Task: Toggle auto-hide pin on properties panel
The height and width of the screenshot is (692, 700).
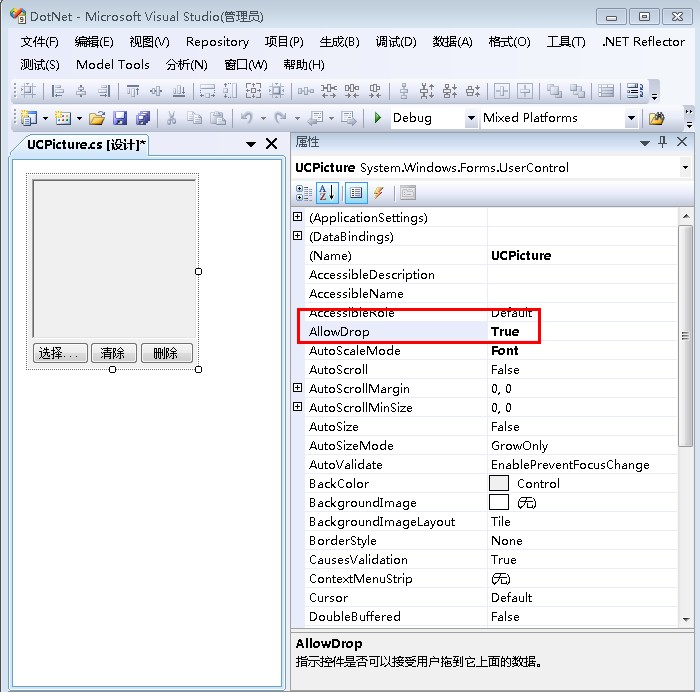Action: point(662,142)
